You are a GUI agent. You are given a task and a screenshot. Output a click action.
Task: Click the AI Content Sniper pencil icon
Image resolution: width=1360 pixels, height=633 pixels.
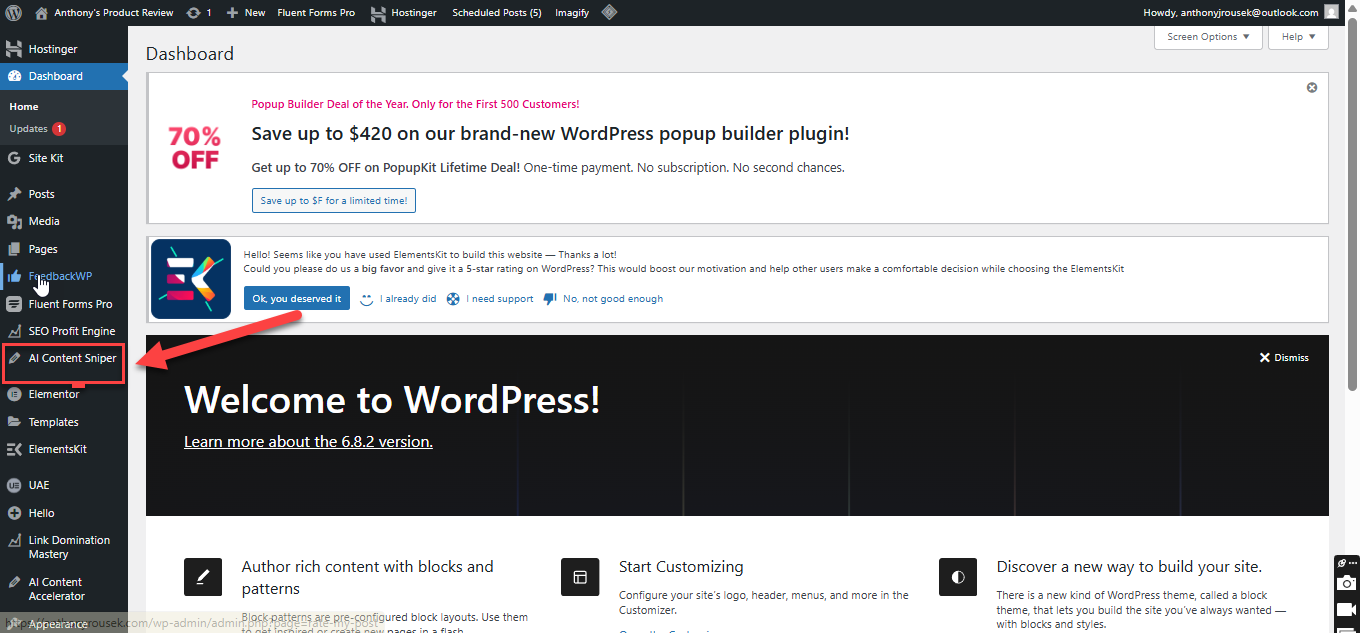coord(14,358)
